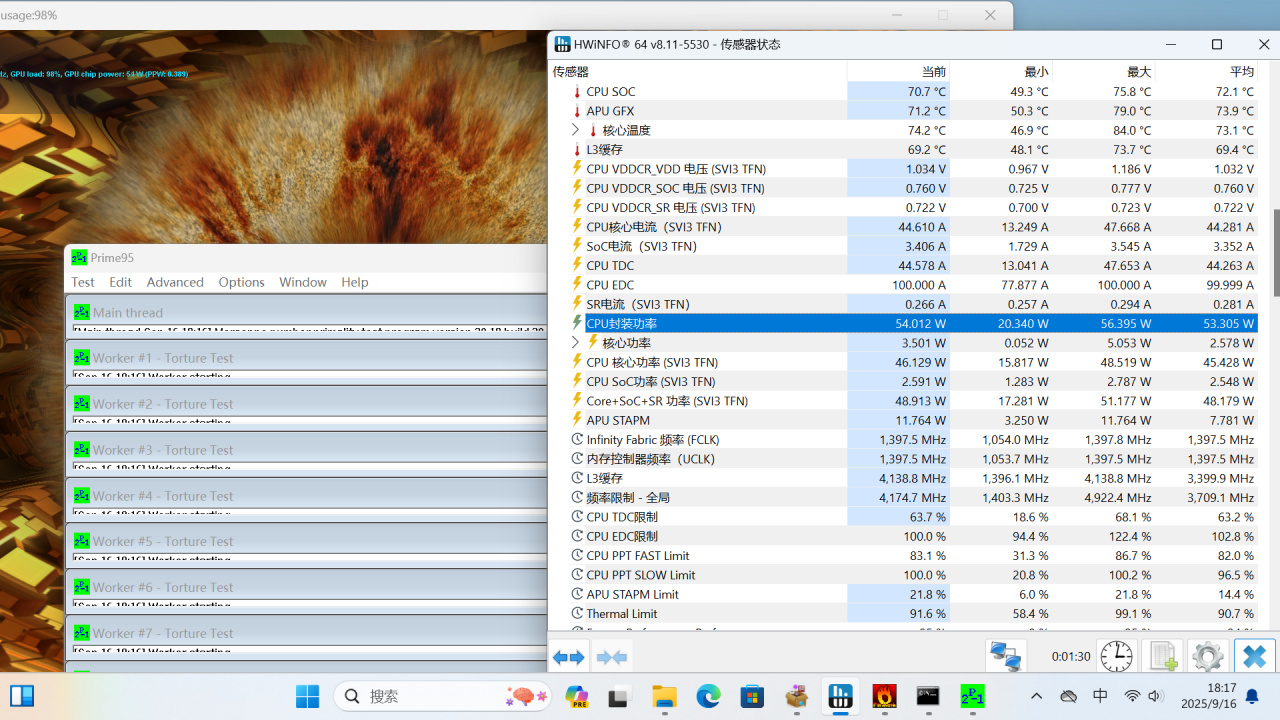Screen dimensions: 1280x720
Task: Click the clock reset timer icon in HWiNFO
Action: pyautogui.click(x=1116, y=657)
